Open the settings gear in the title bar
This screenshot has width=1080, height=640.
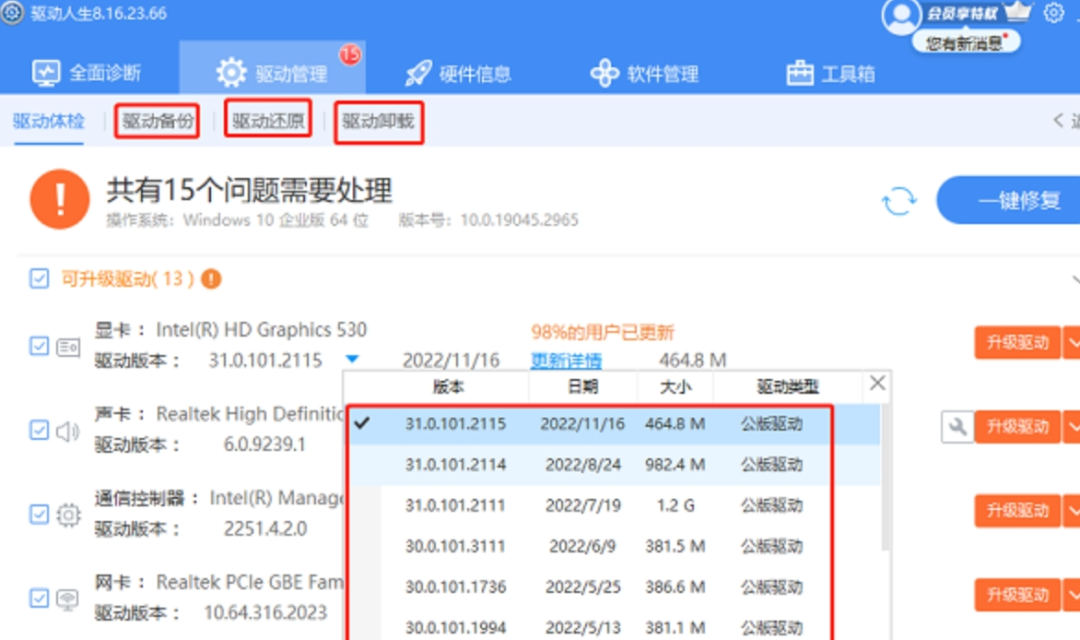(1054, 13)
